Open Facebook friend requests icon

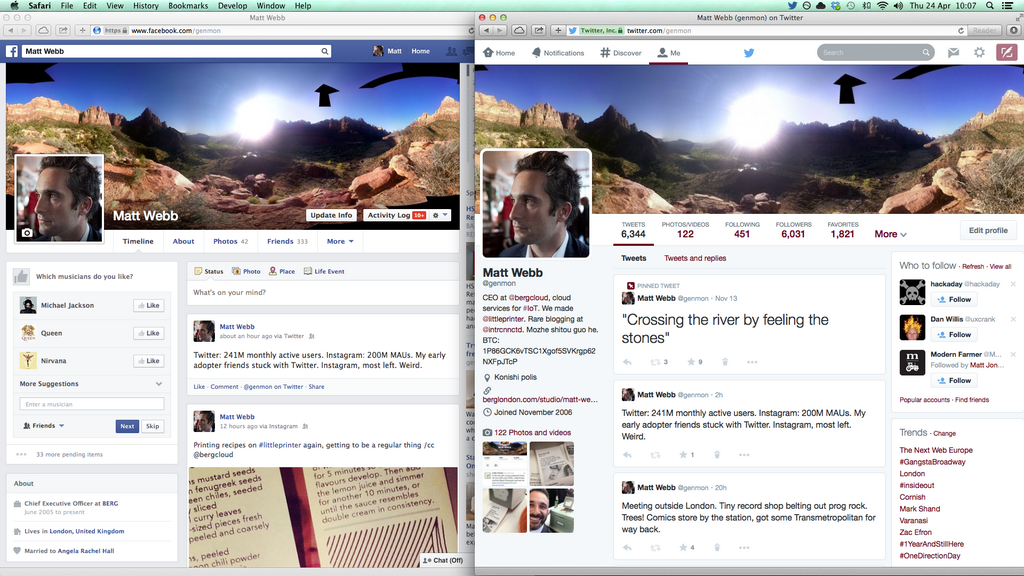coord(451,51)
